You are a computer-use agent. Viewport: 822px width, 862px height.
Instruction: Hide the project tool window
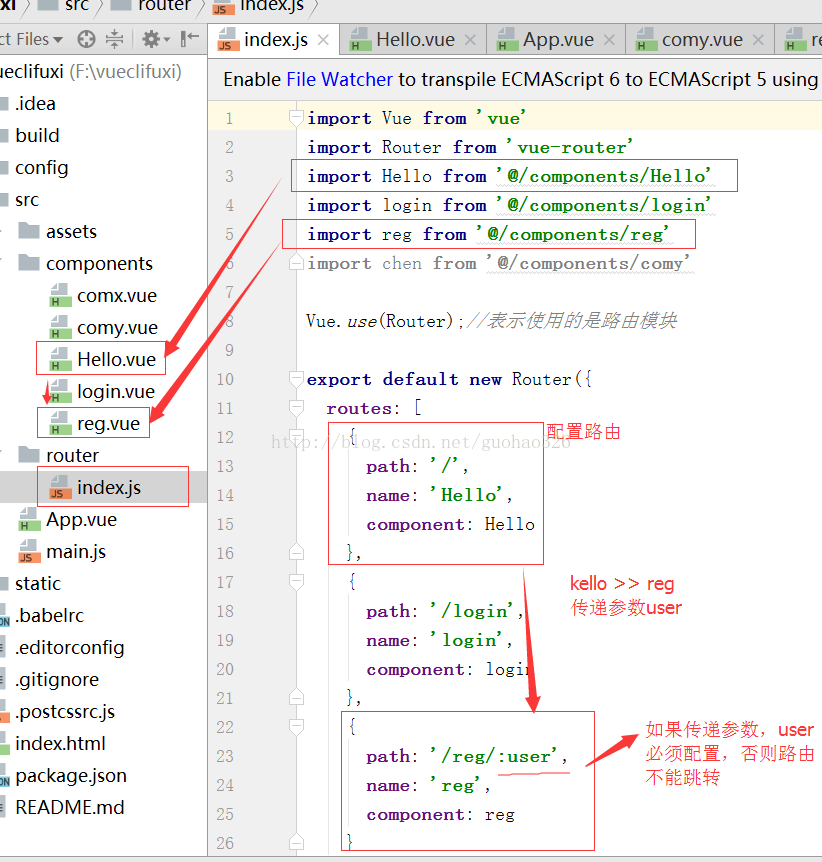[x=190, y=38]
